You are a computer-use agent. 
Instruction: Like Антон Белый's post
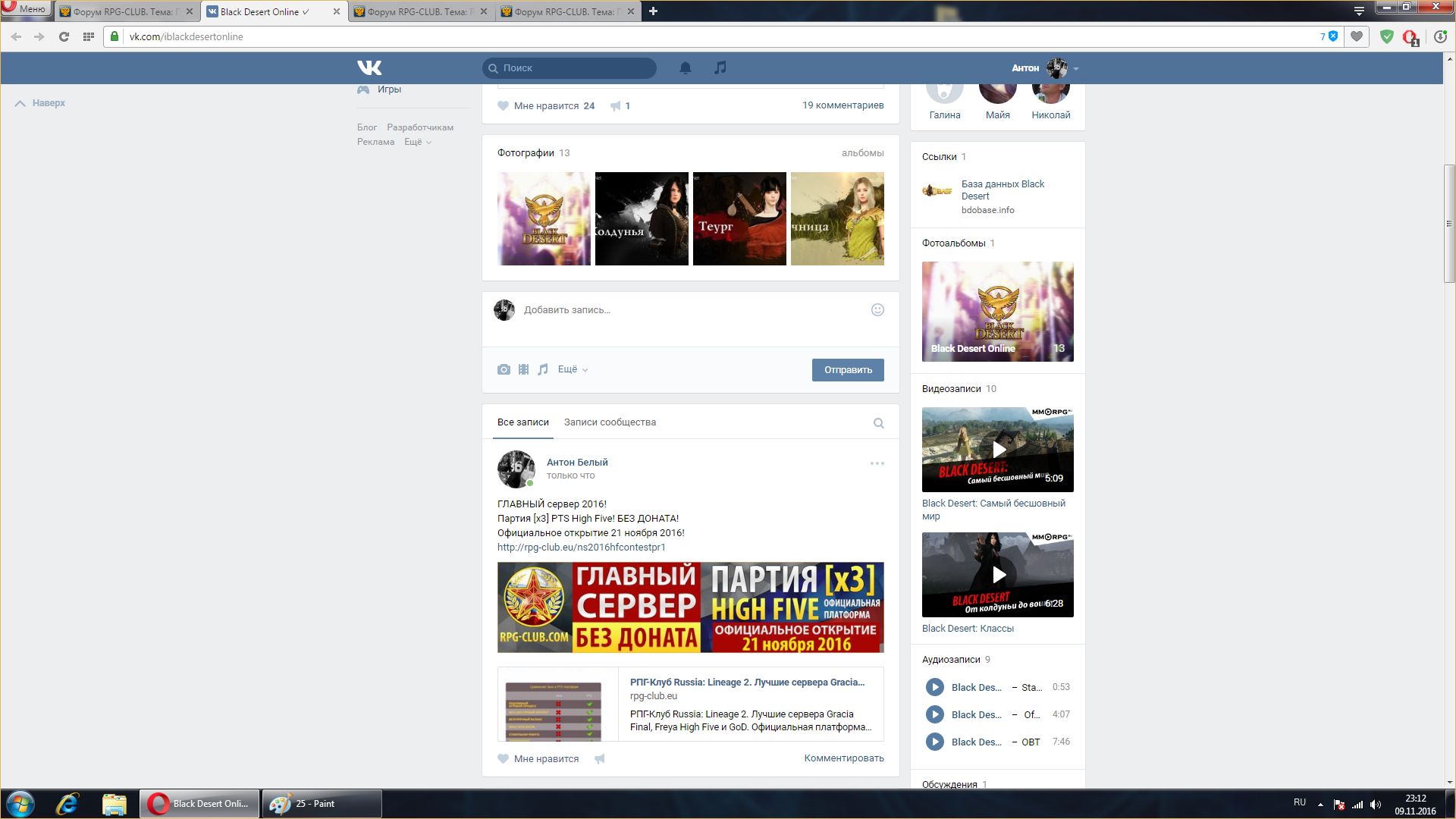[538, 759]
